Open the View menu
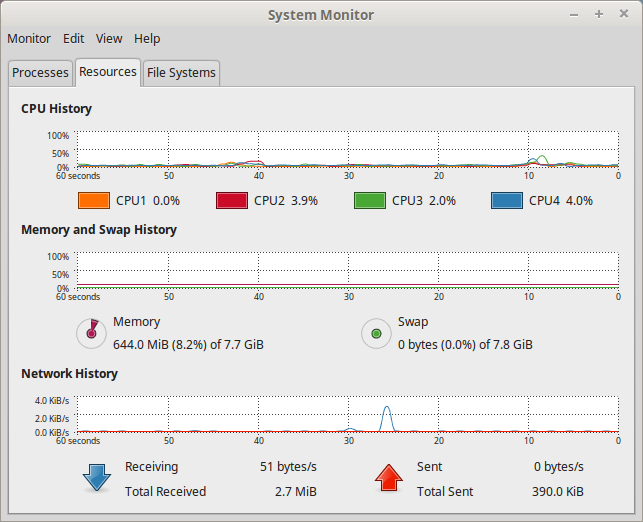Image resolution: width=643 pixels, height=522 pixels. click(x=109, y=39)
